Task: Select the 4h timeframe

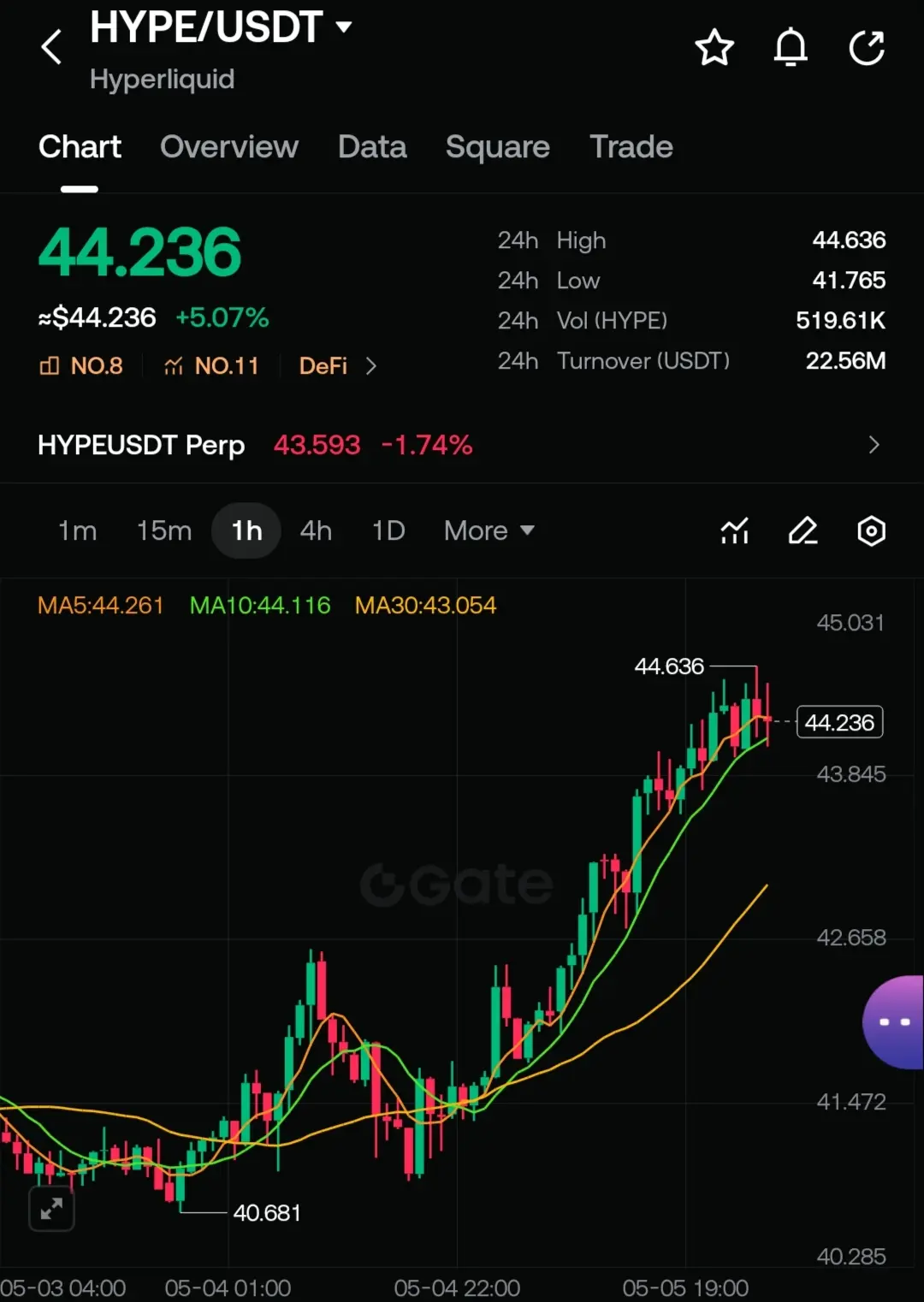Action: tap(316, 531)
